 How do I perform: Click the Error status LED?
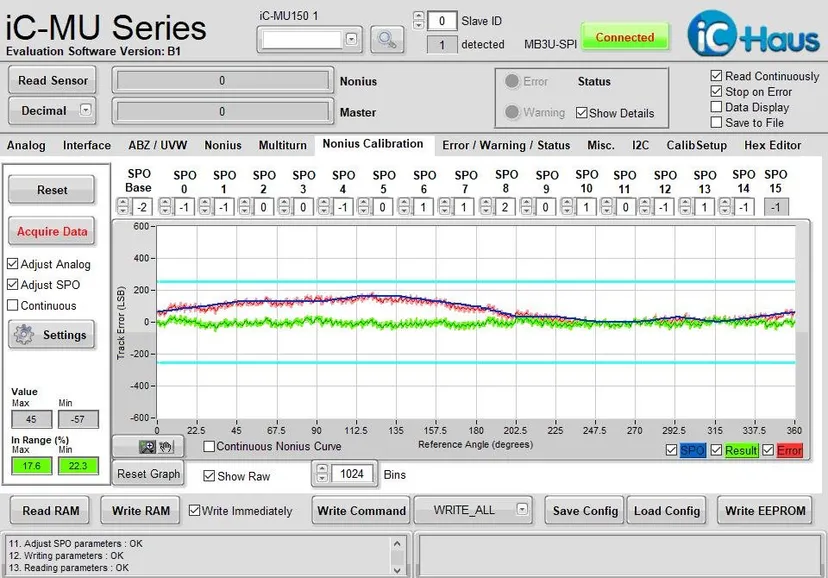click(x=511, y=81)
